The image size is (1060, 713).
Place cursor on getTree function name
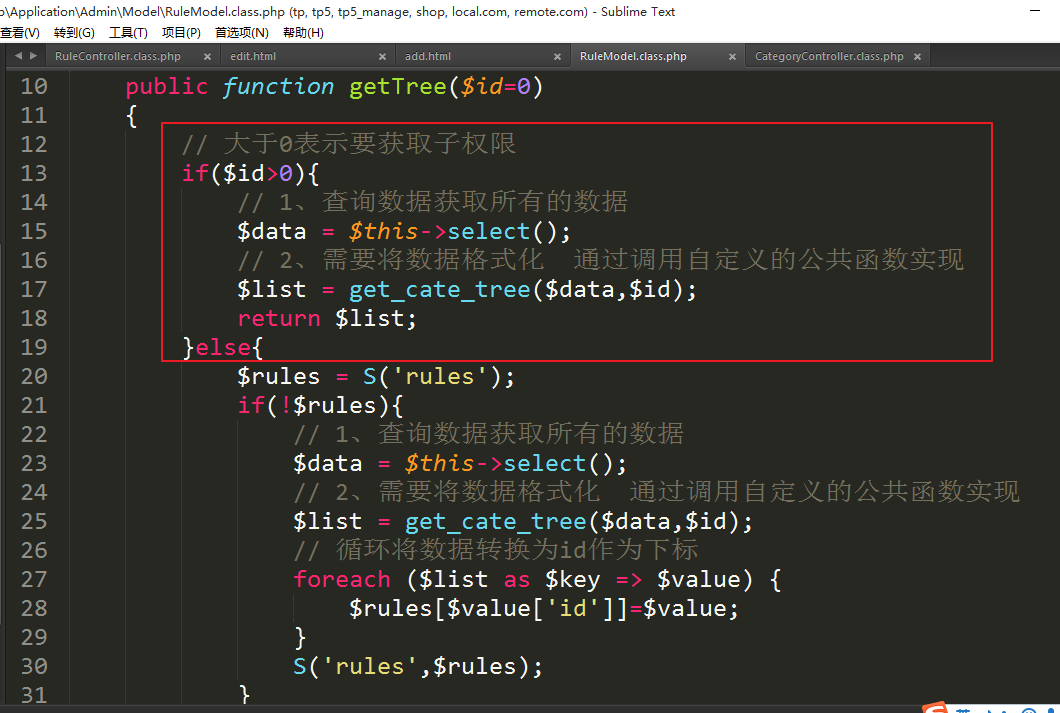point(396,87)
